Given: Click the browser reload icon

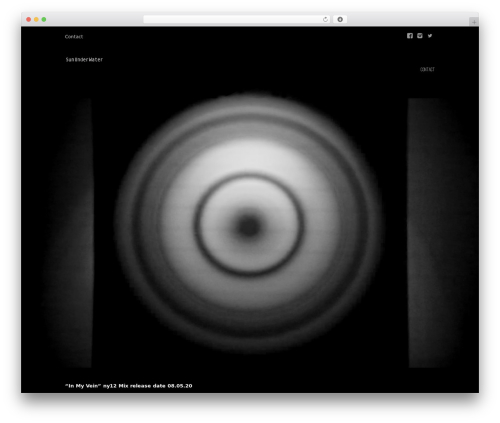Looking at the screenshot, I should [325, 19].
